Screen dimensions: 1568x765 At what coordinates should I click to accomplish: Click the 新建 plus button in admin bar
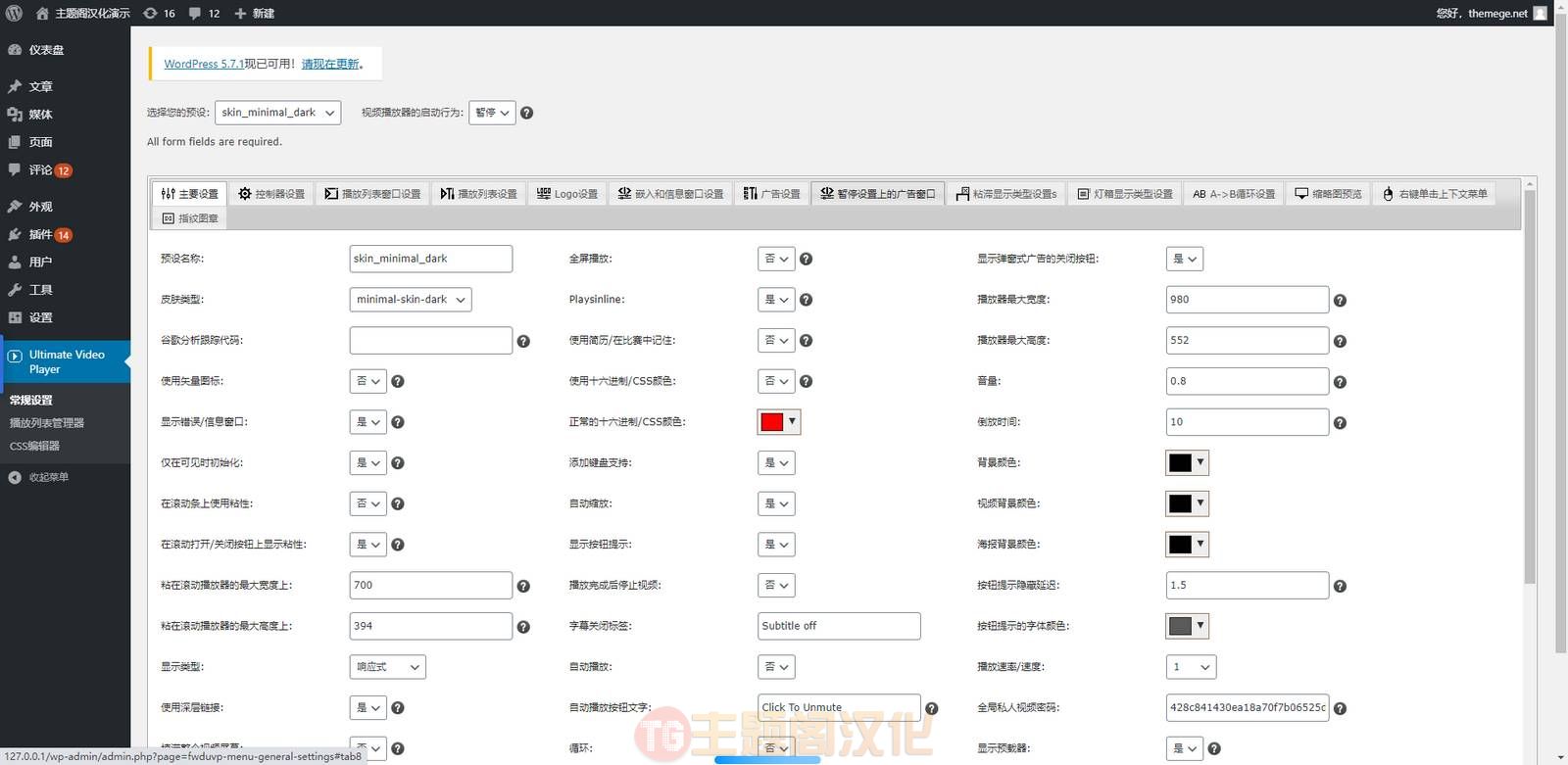click(255, 13)
